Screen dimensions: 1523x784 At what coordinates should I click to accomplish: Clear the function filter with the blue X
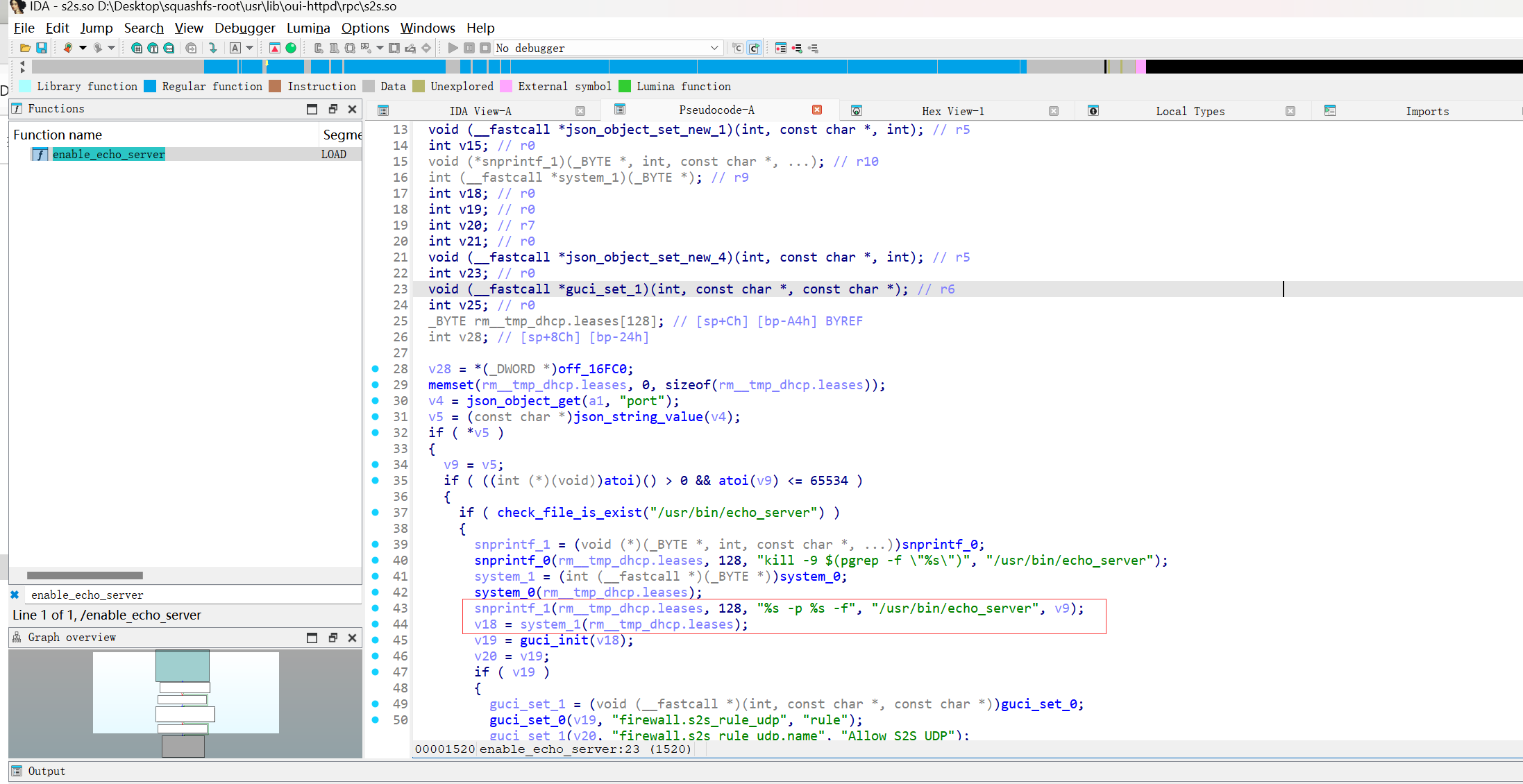pyautogui.click(x=15, y=595)
